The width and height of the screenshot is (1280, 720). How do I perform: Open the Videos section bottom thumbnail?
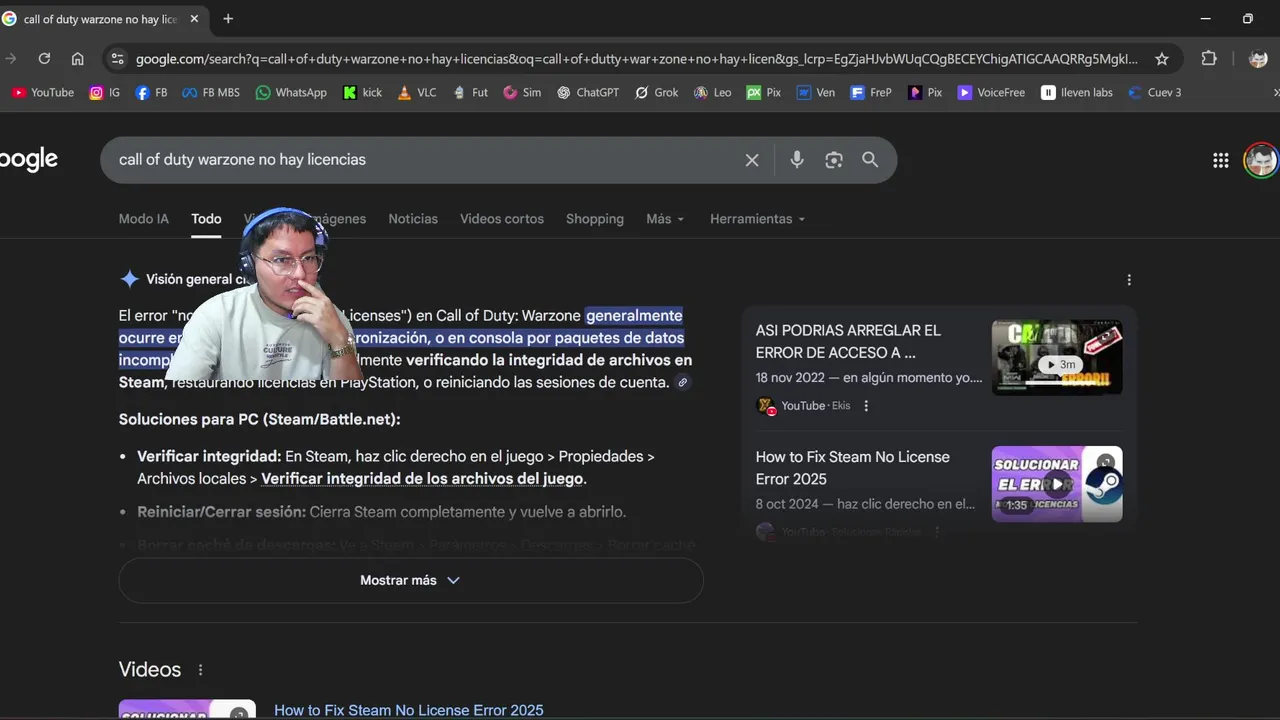point(187,709)
